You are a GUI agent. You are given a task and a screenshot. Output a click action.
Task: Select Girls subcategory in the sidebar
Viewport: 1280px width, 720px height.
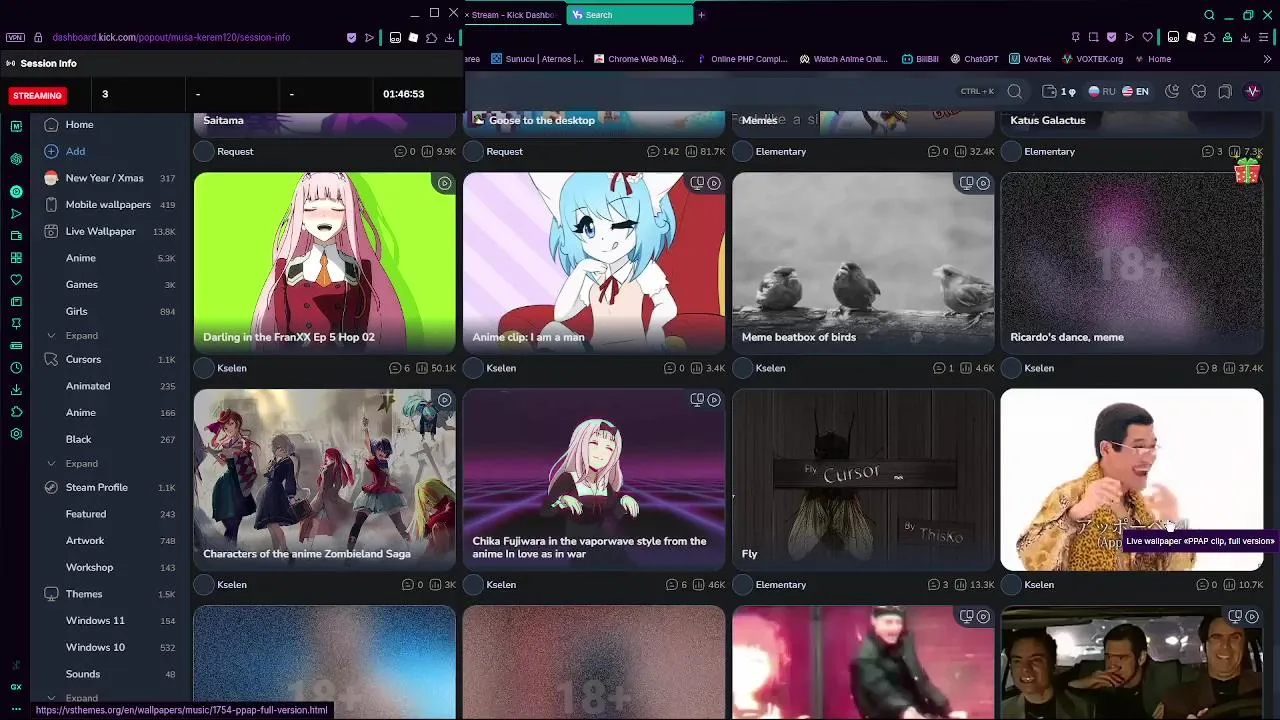click(77, 311)
